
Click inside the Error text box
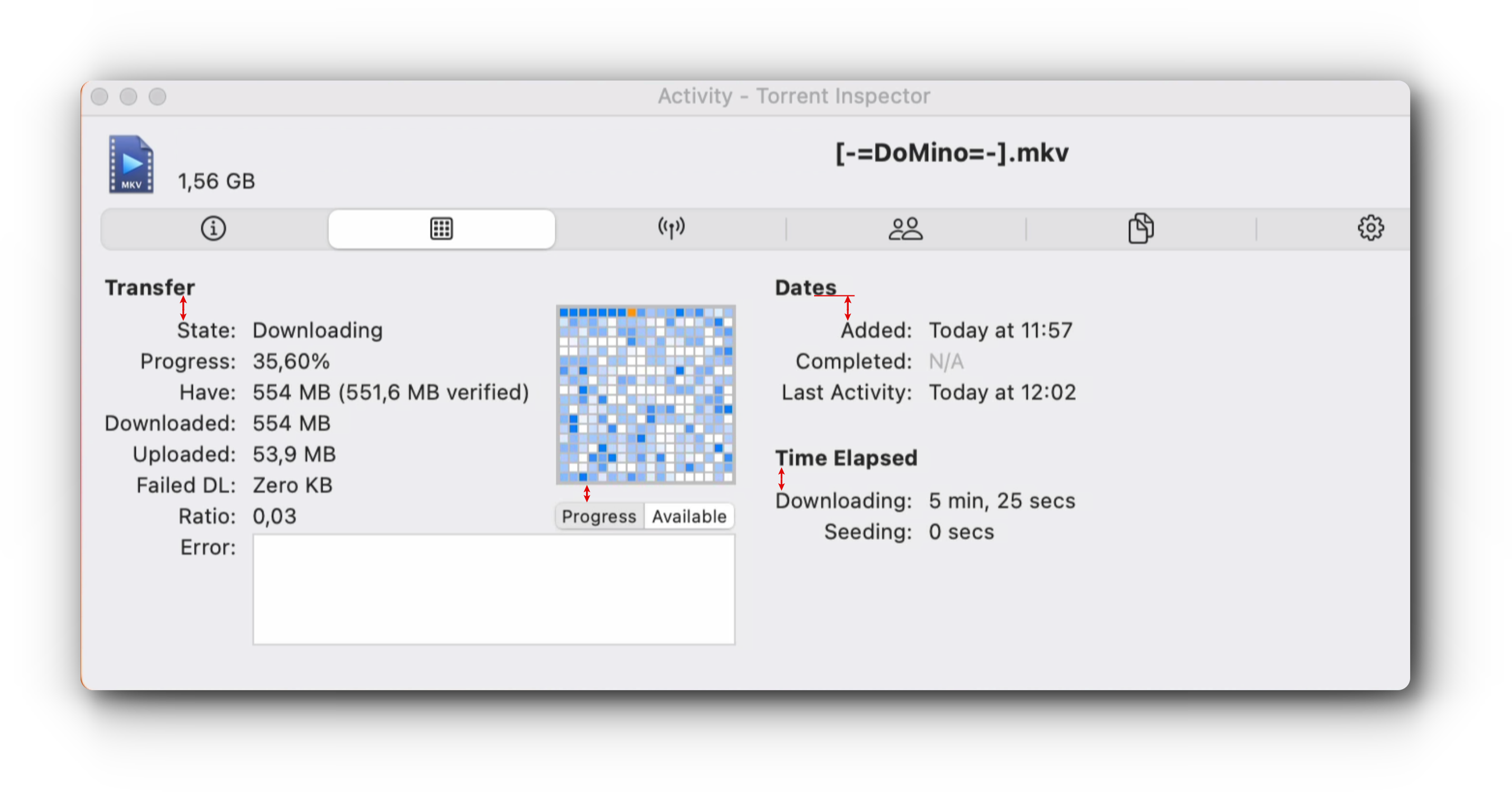[494, 590]
